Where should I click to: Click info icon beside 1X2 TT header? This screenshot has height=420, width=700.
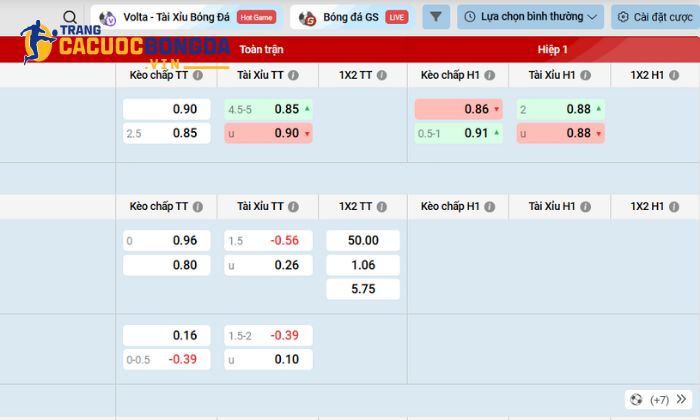(384, 76)
